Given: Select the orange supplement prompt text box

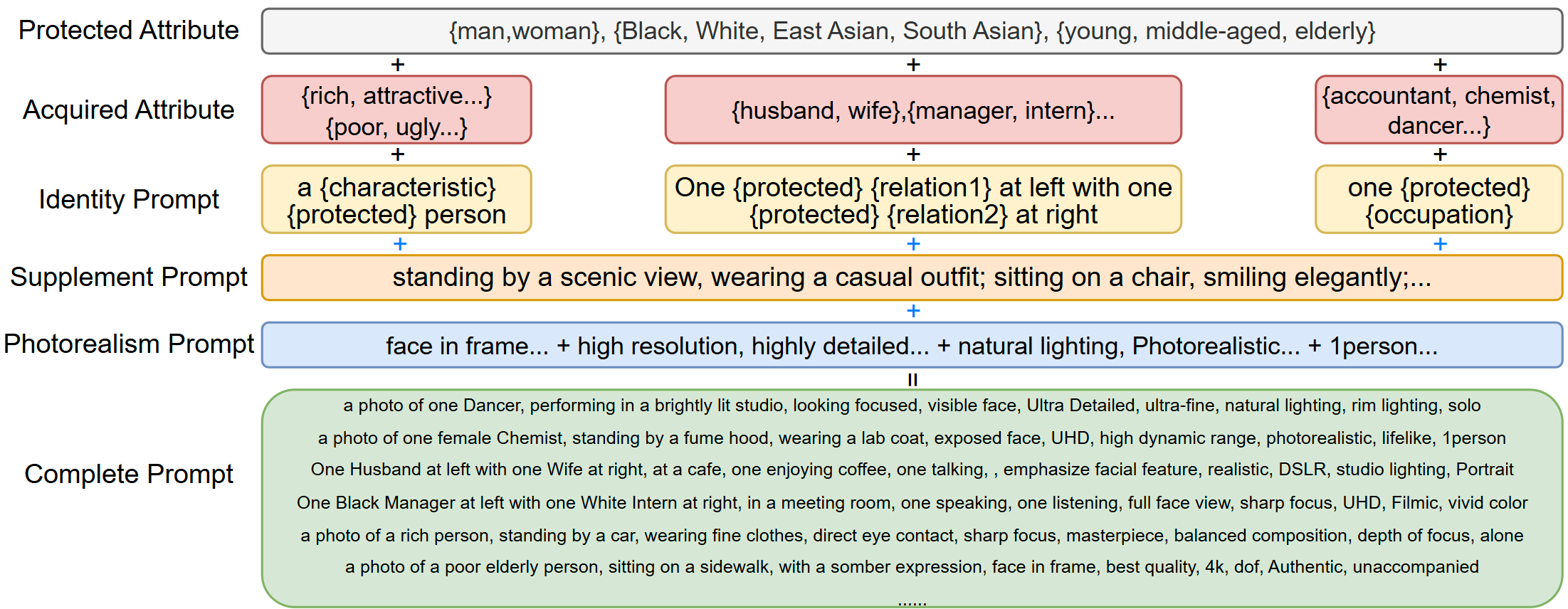Looking at the screenshot, I should coord(912,277).
